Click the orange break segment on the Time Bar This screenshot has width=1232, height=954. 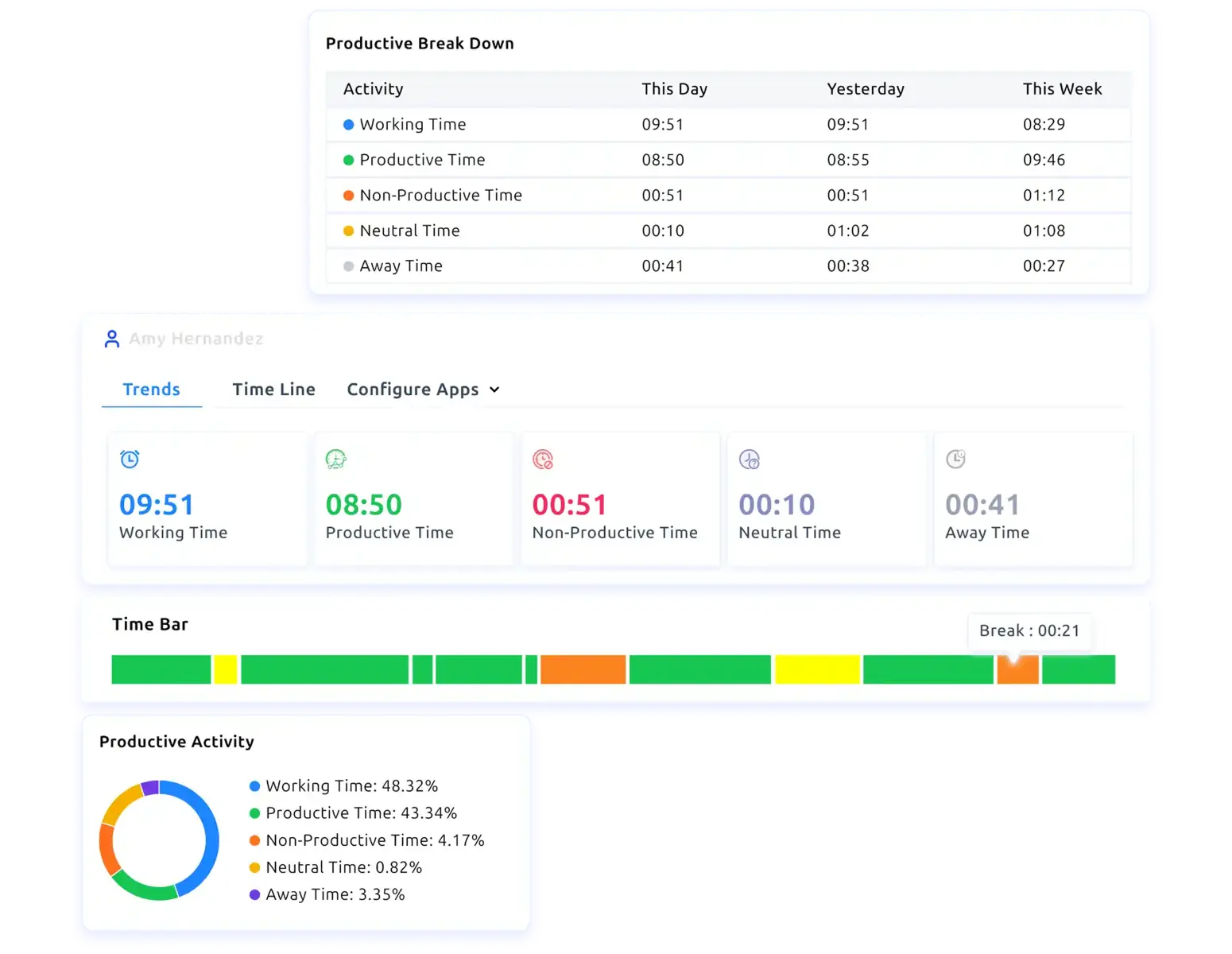click(x=1017, y=669)
